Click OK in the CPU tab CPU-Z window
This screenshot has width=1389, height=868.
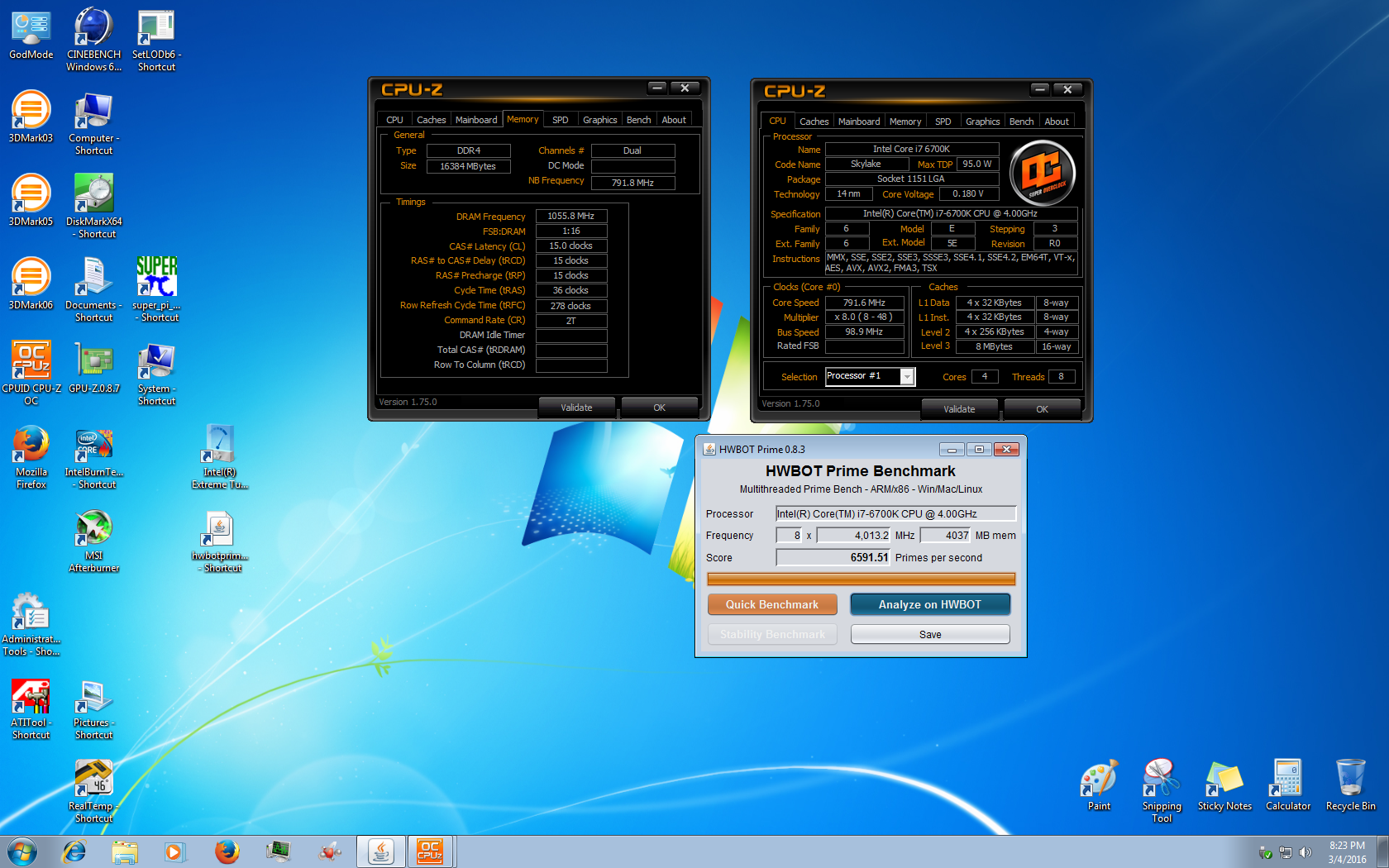coord(1042,409)
